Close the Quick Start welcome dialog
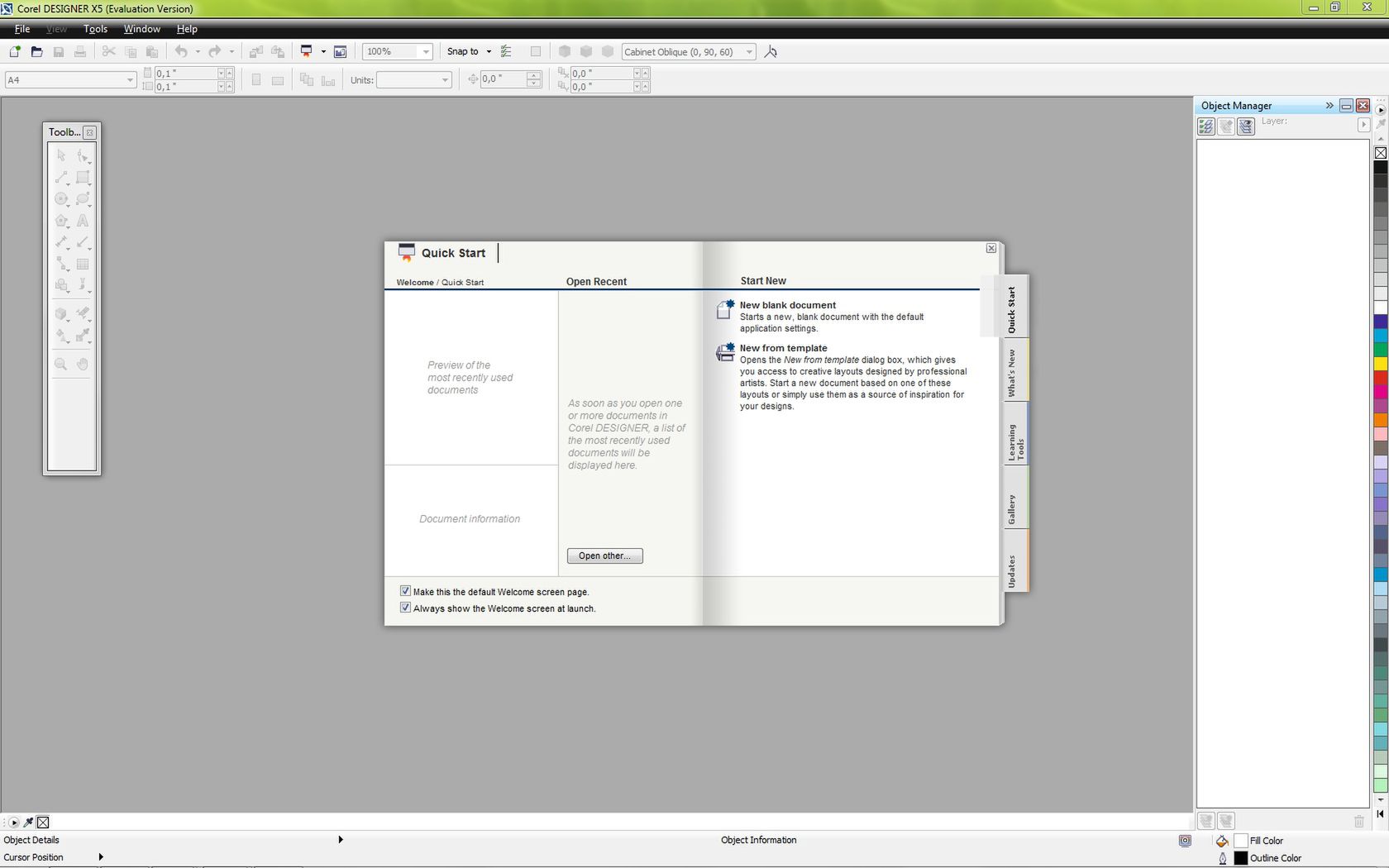 tap(990, 248)
